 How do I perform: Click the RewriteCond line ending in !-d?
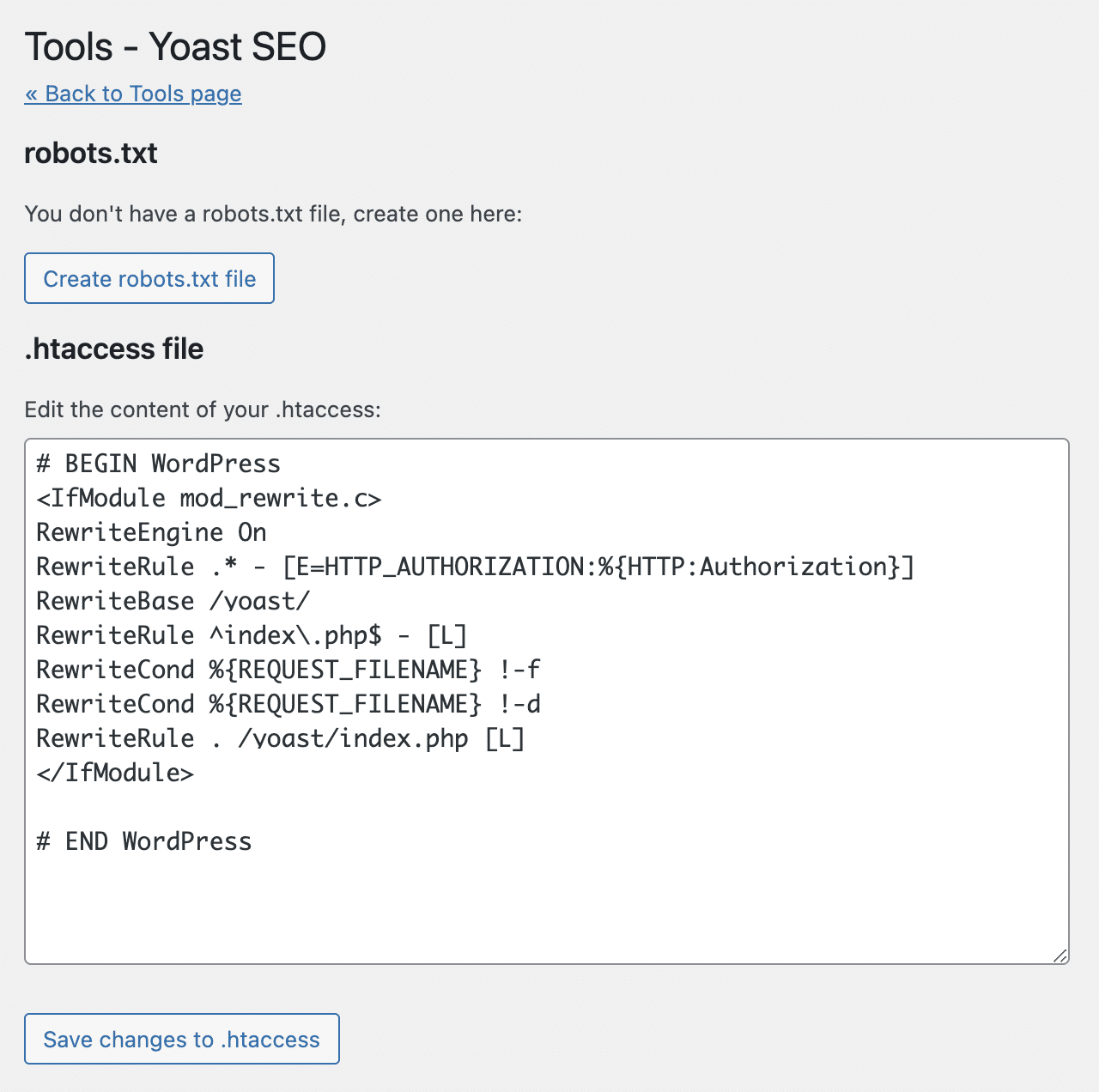(288, 704)
